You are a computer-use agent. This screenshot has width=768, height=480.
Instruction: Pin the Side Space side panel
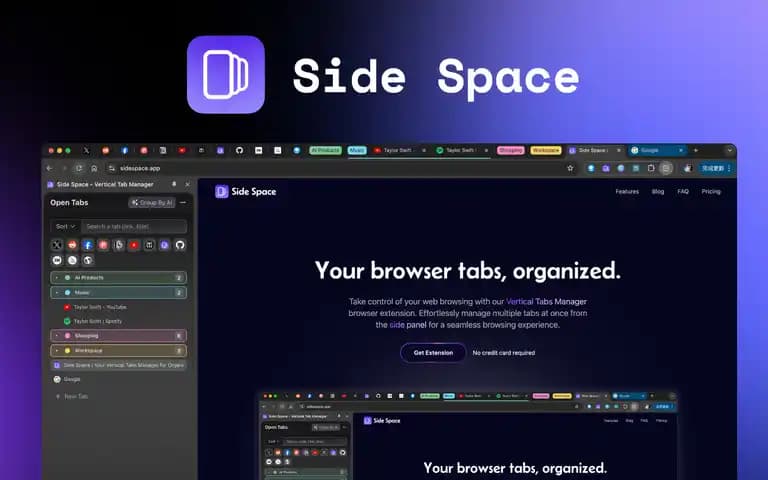click(x=174, y=184)
